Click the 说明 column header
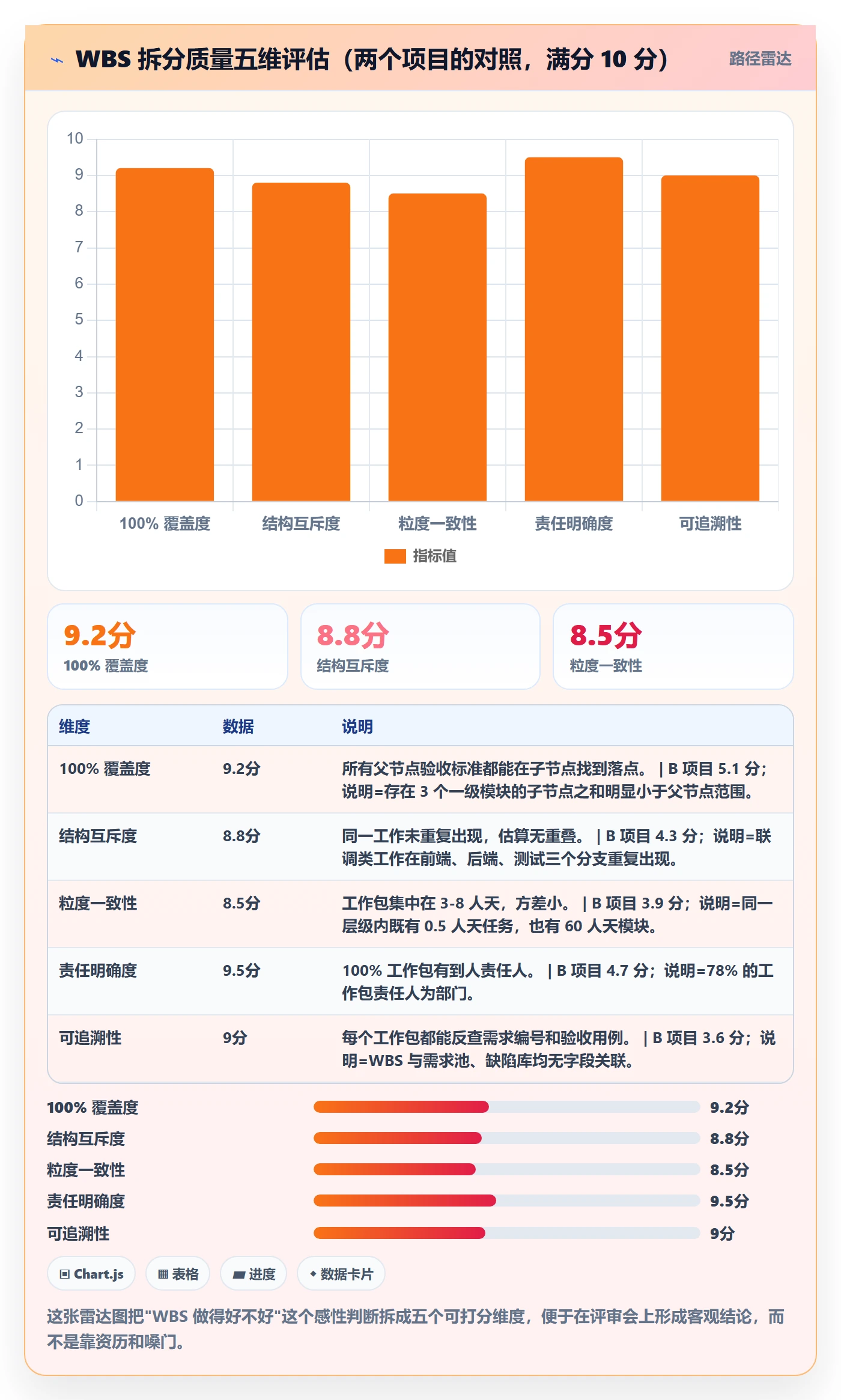 pyautogui.click(x=357, y=726)
